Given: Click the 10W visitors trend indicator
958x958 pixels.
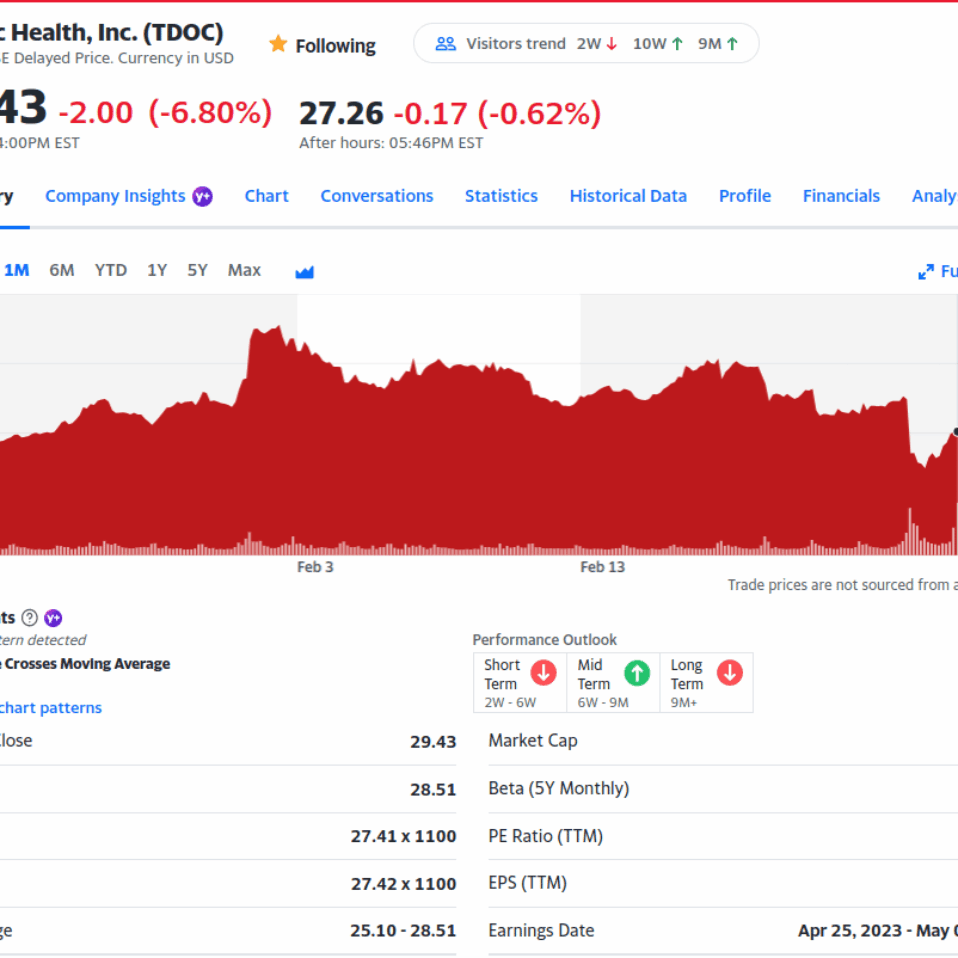Looking at the screenshot, I should coord(658,44).
